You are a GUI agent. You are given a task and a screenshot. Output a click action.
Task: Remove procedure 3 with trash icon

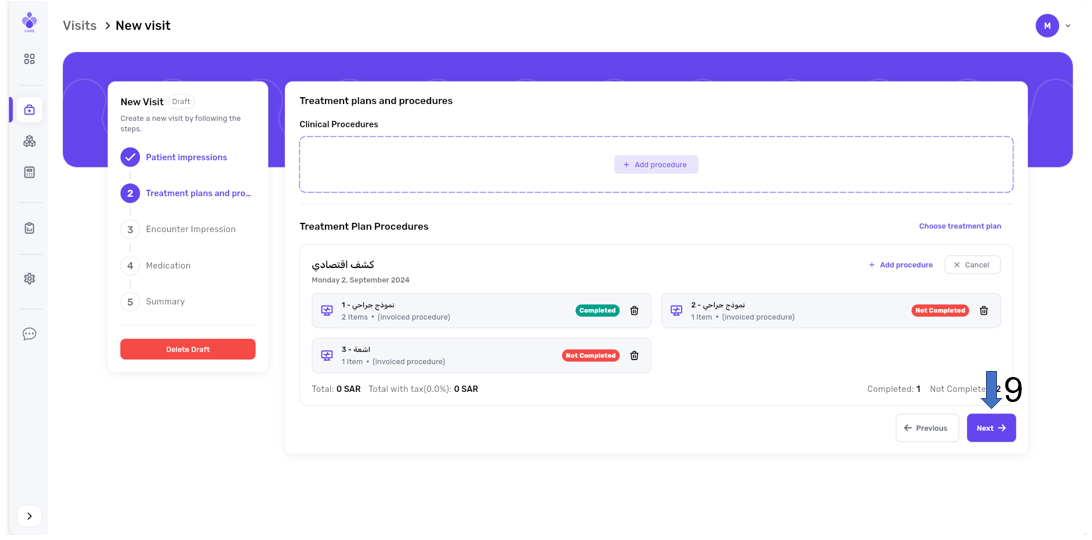coord(634,356)
